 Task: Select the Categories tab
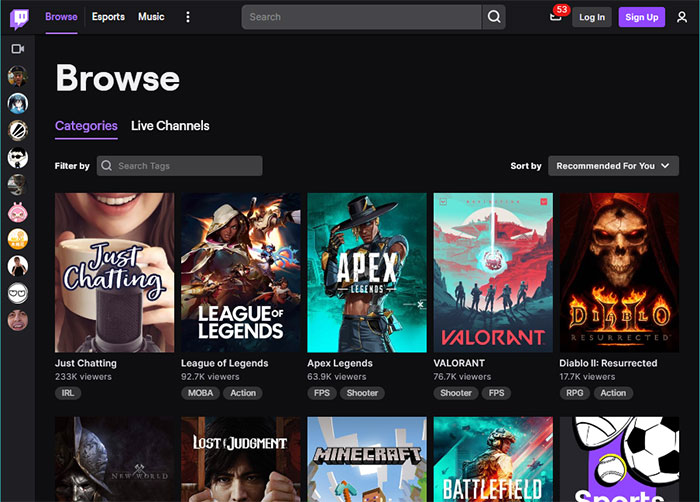[86, 126]
